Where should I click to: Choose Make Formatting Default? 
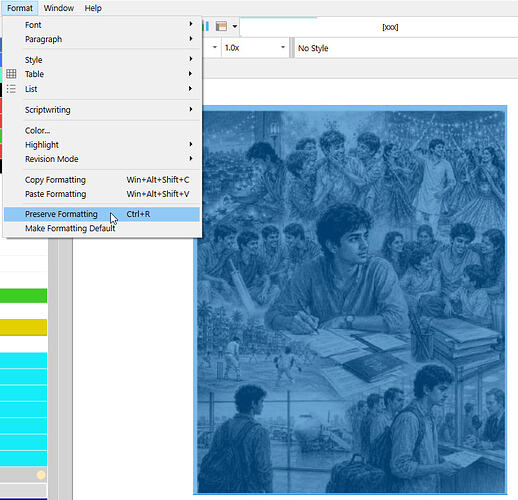click(x=102, y=228)
